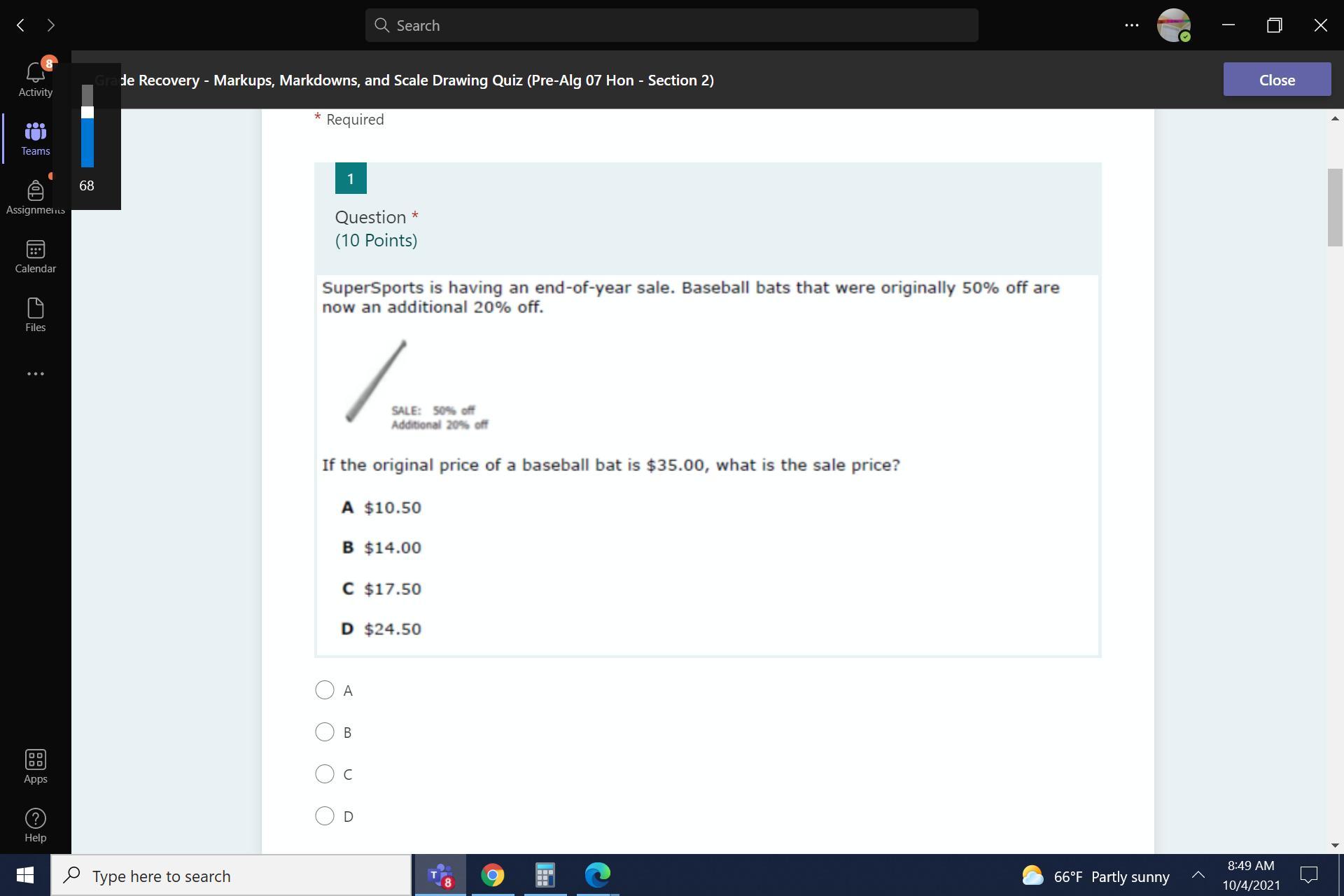Open the Apps store icon
The width and height of the screenshot is (1344, 896).
point(35,766)
